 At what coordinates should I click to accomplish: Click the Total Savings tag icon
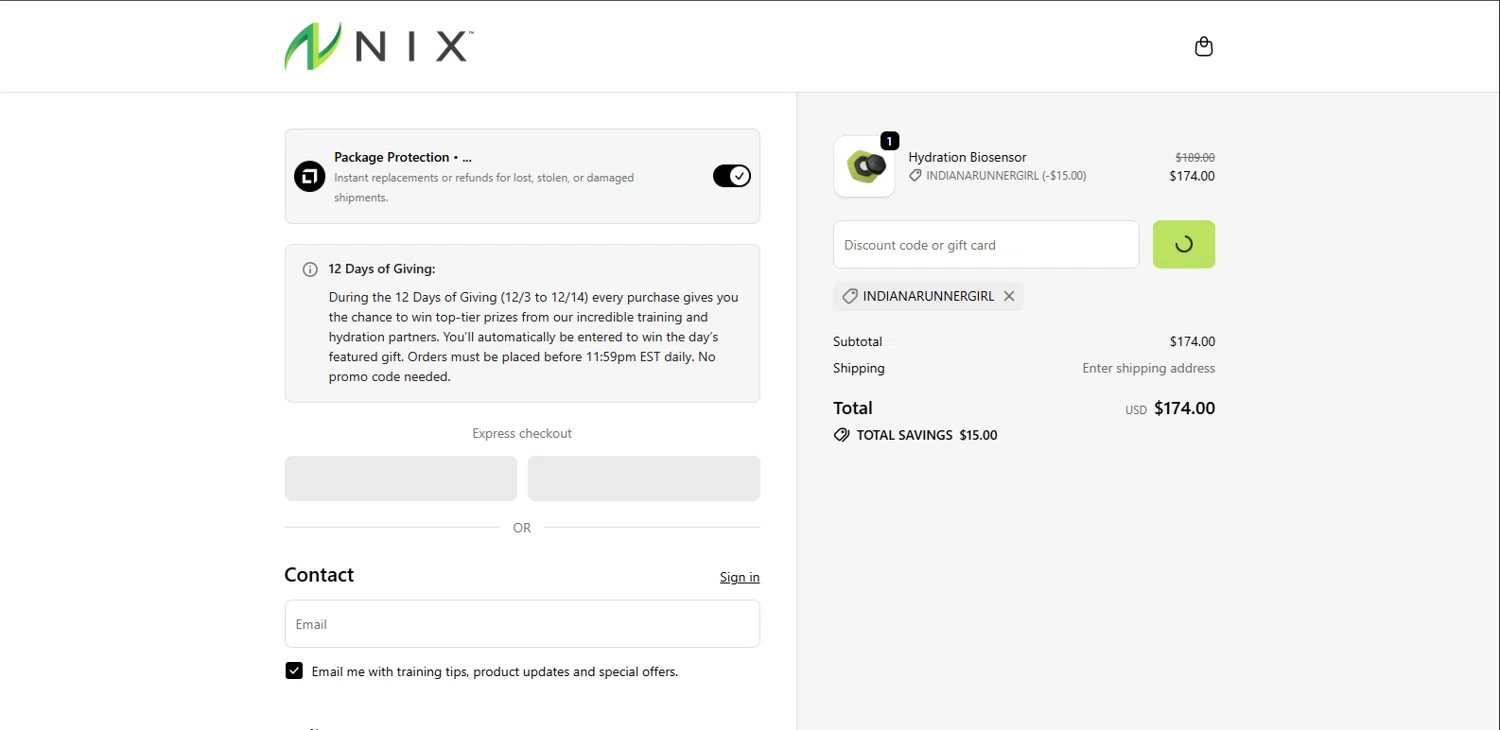click(842, 435)
